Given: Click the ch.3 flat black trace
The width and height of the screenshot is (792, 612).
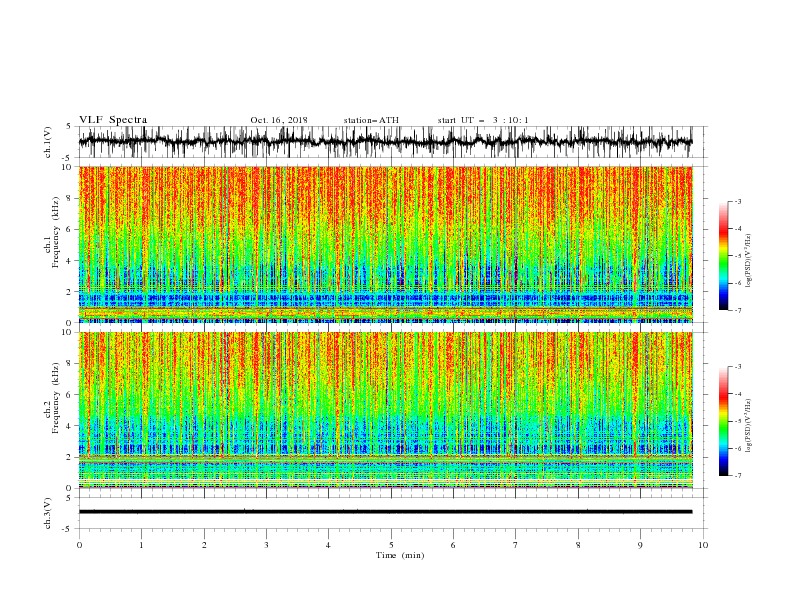Looking at the screenshot, I should click(385, 512).
